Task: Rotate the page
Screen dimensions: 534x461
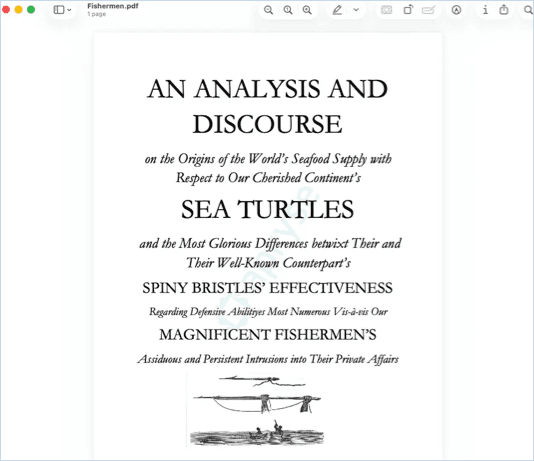Action: click(408, 10)
